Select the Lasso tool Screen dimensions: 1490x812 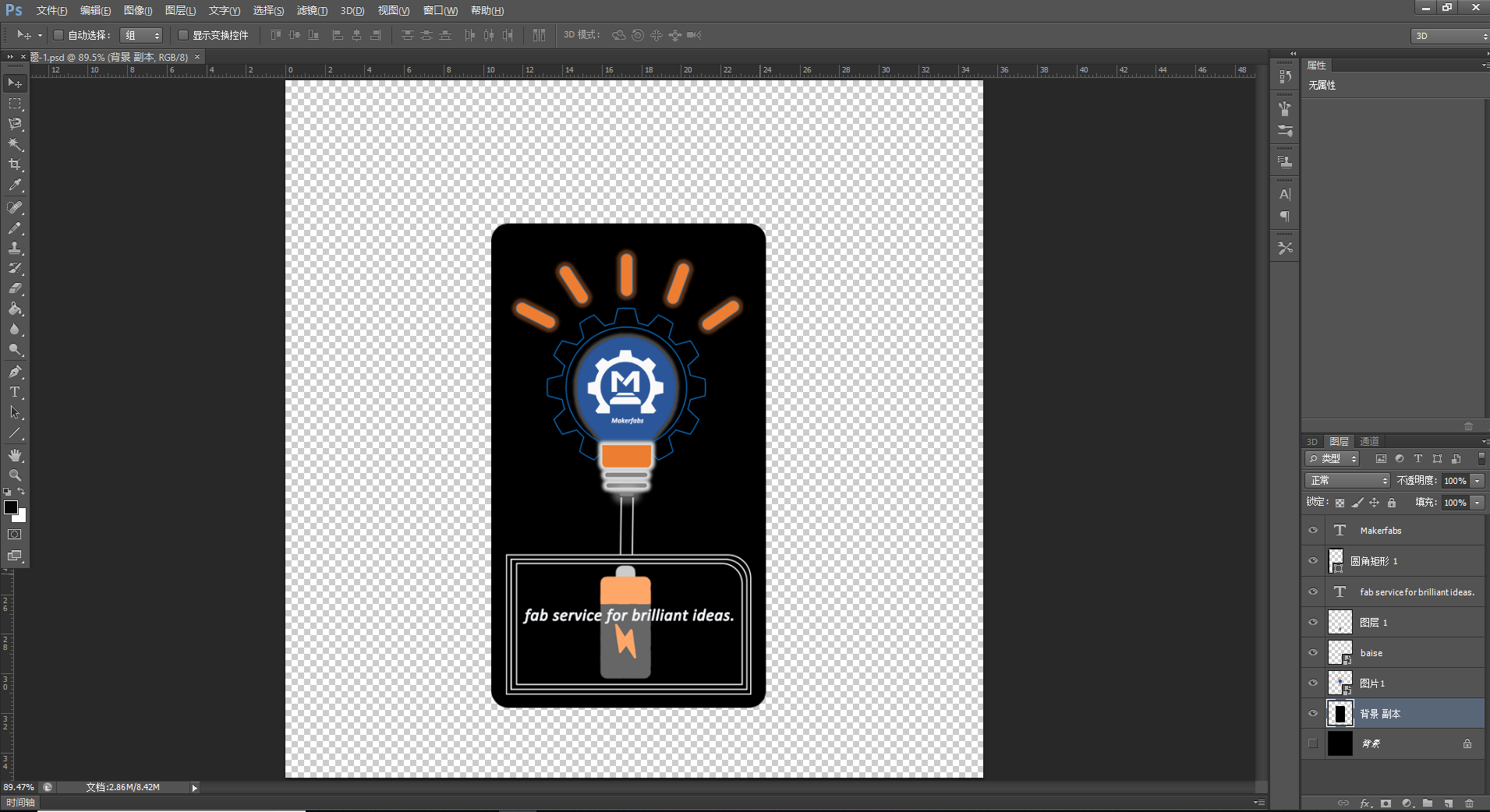[x=15, y=124]
